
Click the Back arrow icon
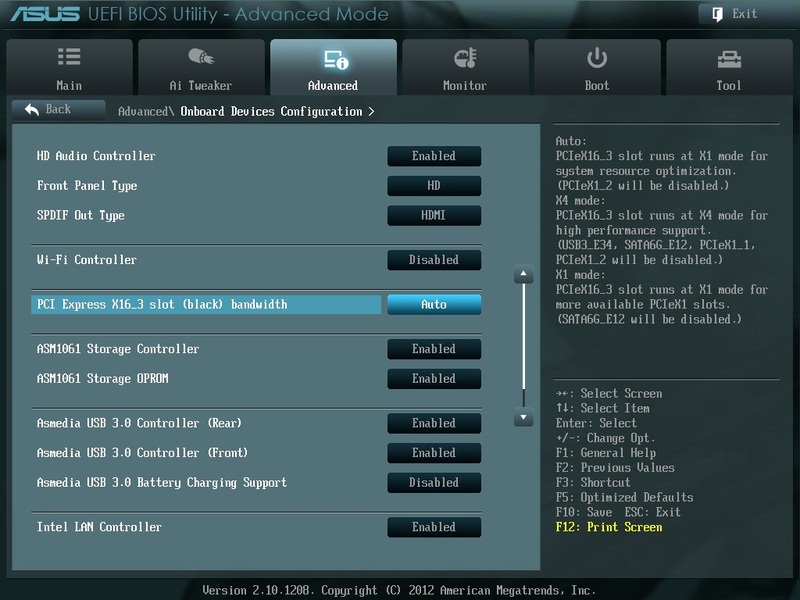32,109
